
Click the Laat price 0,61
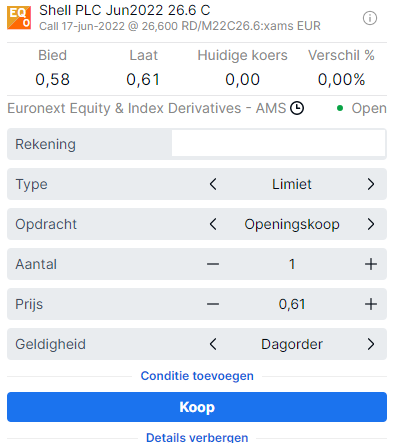tap(143, 80)
